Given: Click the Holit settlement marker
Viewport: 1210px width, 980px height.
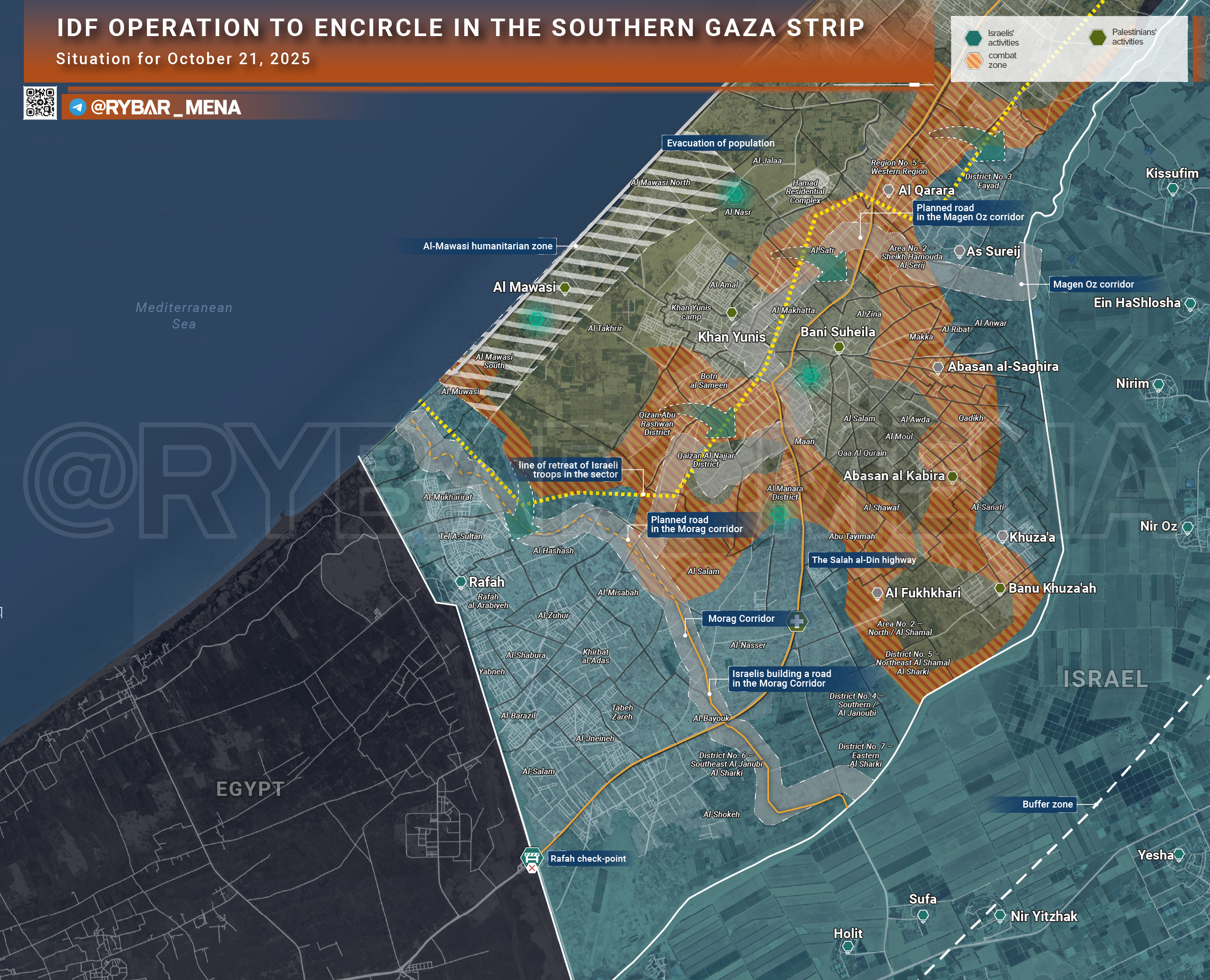Looking at the screenshot, I should (x=848, y=947).
